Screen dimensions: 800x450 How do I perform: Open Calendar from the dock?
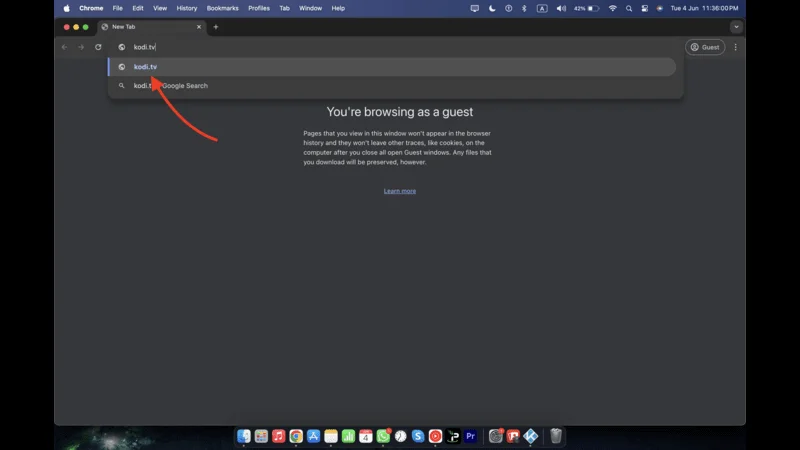(366, 436)
